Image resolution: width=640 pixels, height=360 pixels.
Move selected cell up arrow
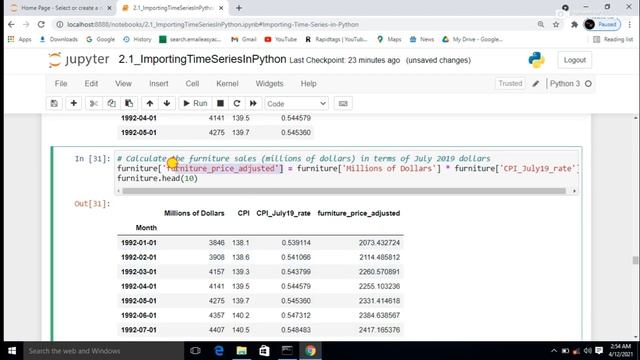[150, 103]
